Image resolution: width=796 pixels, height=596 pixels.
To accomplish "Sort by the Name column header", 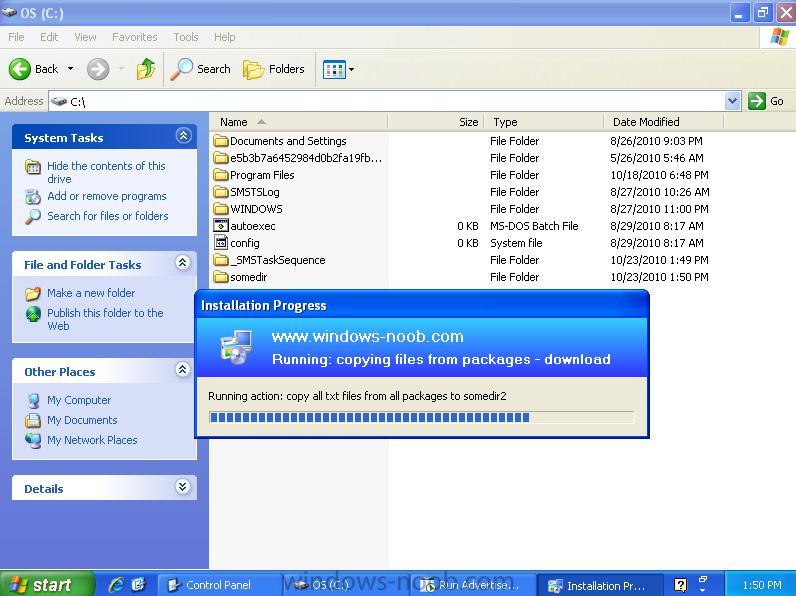I will [298, 122].
